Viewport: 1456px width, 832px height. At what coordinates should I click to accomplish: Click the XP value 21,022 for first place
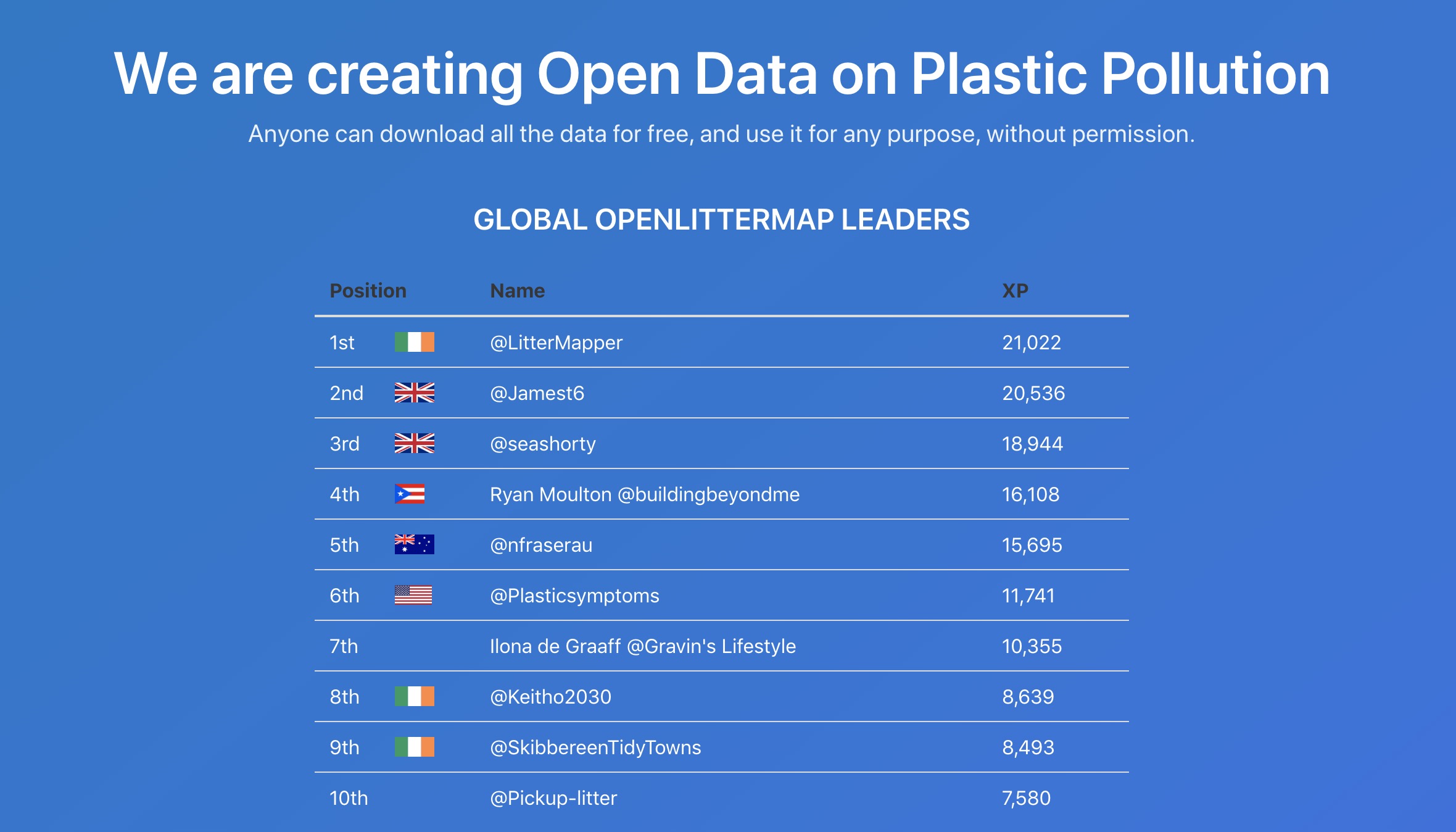point(1032,343)
